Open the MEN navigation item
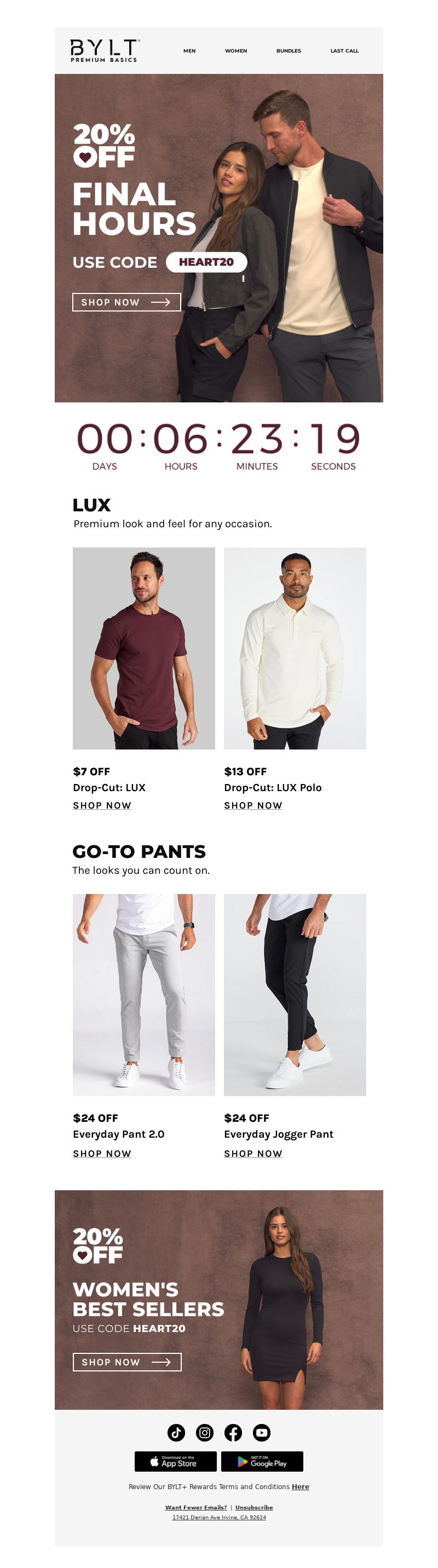 [190, 50]
